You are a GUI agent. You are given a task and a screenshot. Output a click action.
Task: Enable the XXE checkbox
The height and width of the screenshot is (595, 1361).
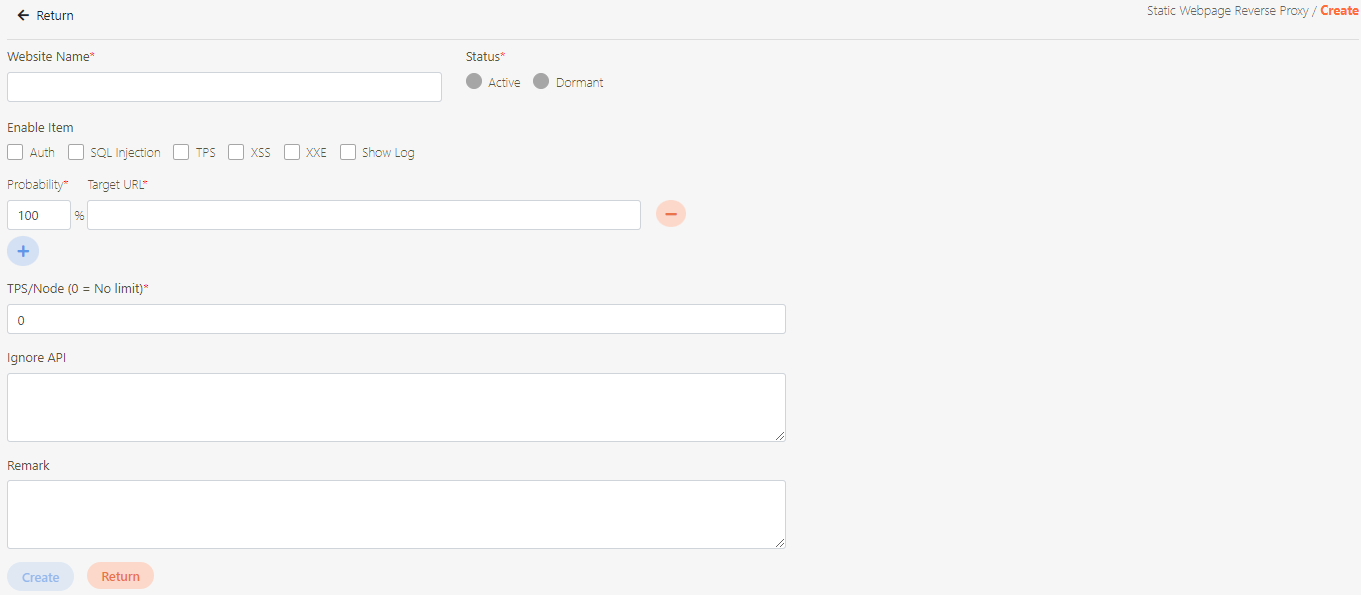[x=292, y=152]
